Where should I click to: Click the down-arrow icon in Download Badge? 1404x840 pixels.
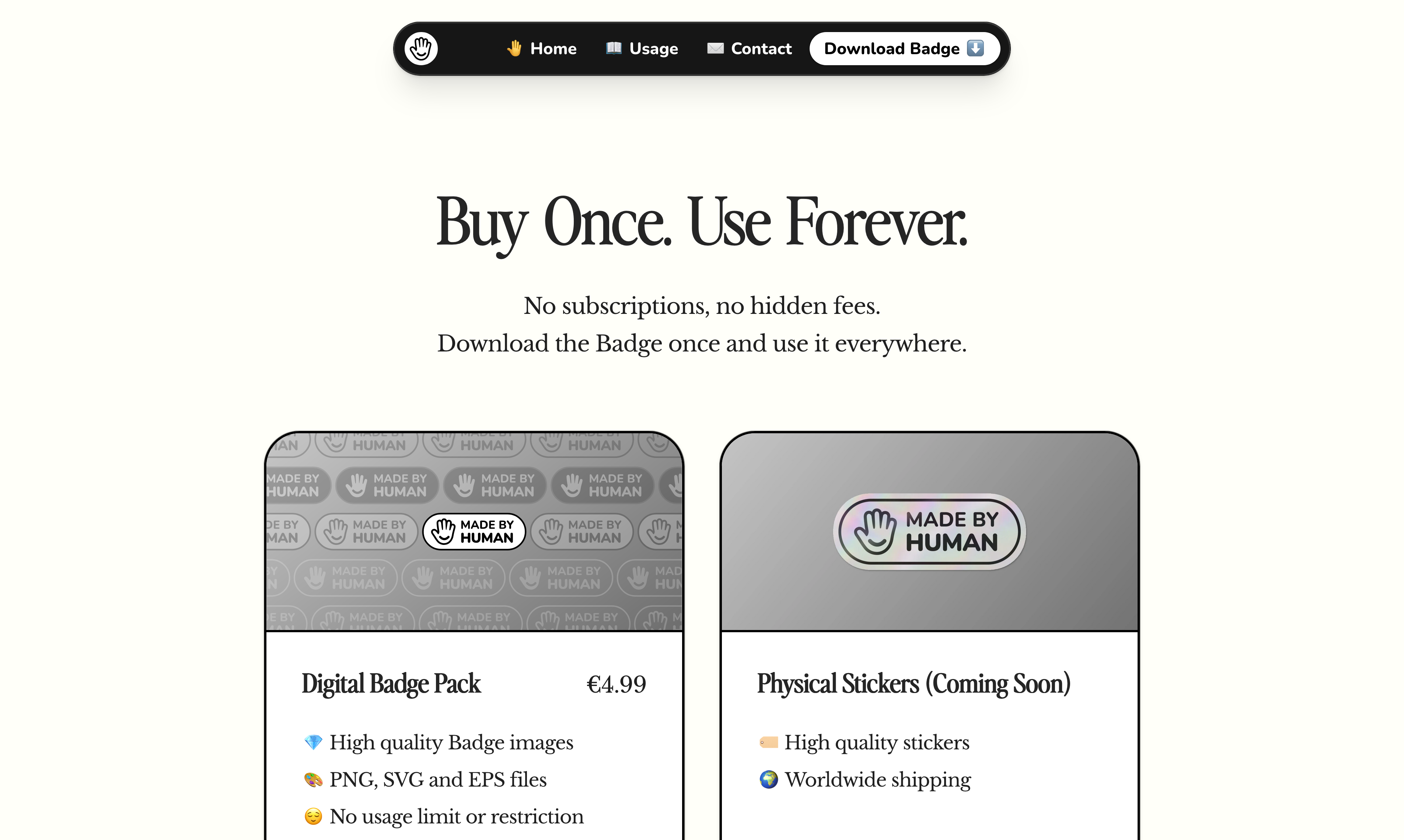point(975,49)
